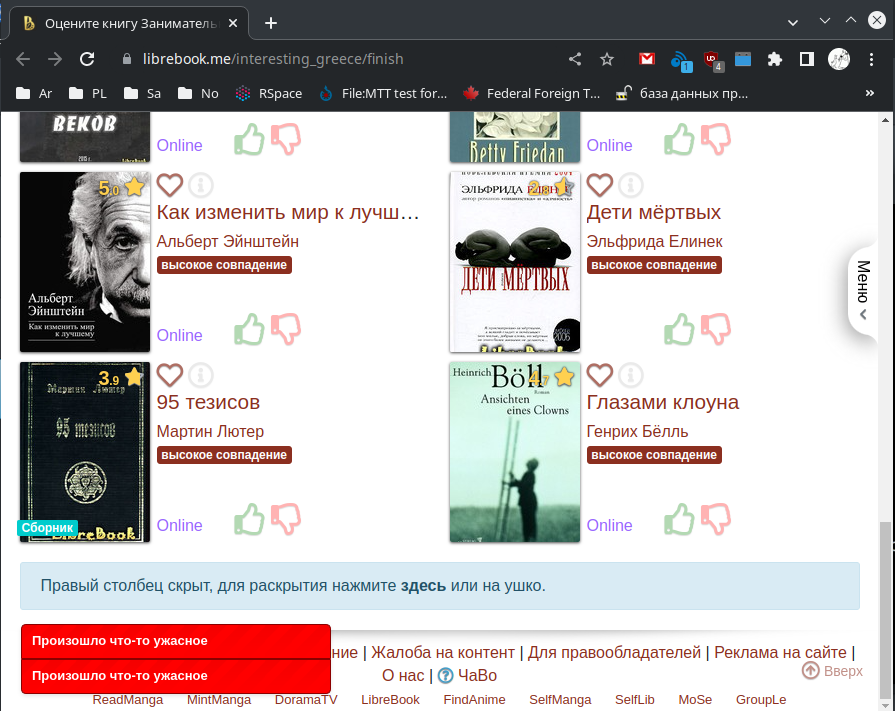Viewport: 895px width, 711px height.
Task: Show info for the Einstein book
Action: pyautogui.click(x=200, y=185)
